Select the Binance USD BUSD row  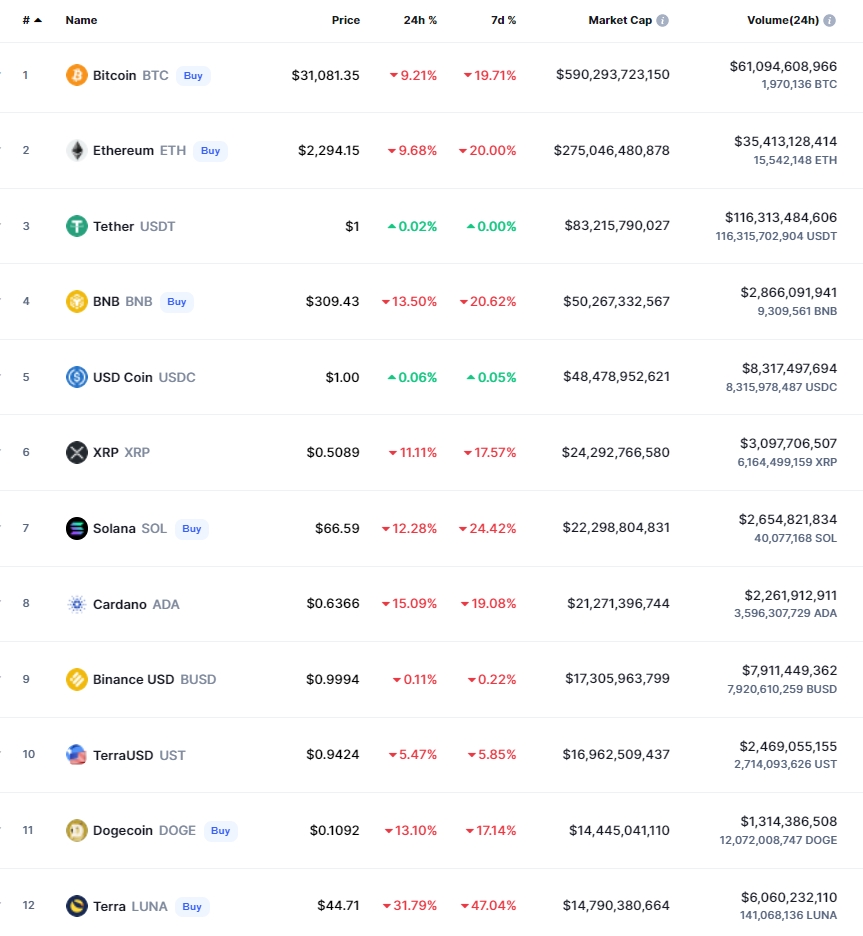pos(432,679)
